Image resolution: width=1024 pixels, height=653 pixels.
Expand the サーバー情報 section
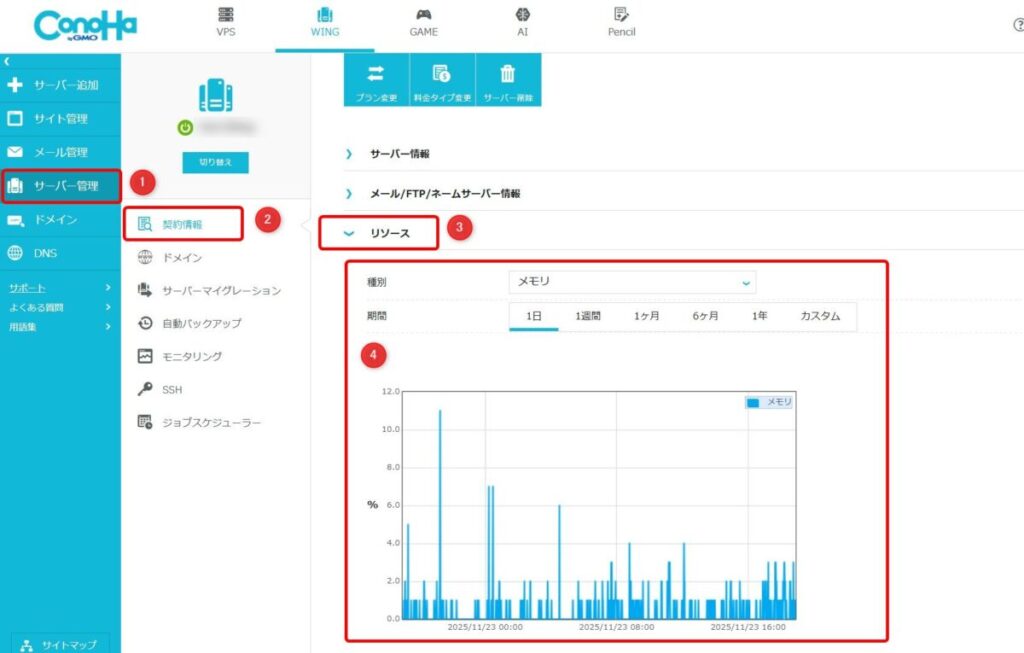399,154
